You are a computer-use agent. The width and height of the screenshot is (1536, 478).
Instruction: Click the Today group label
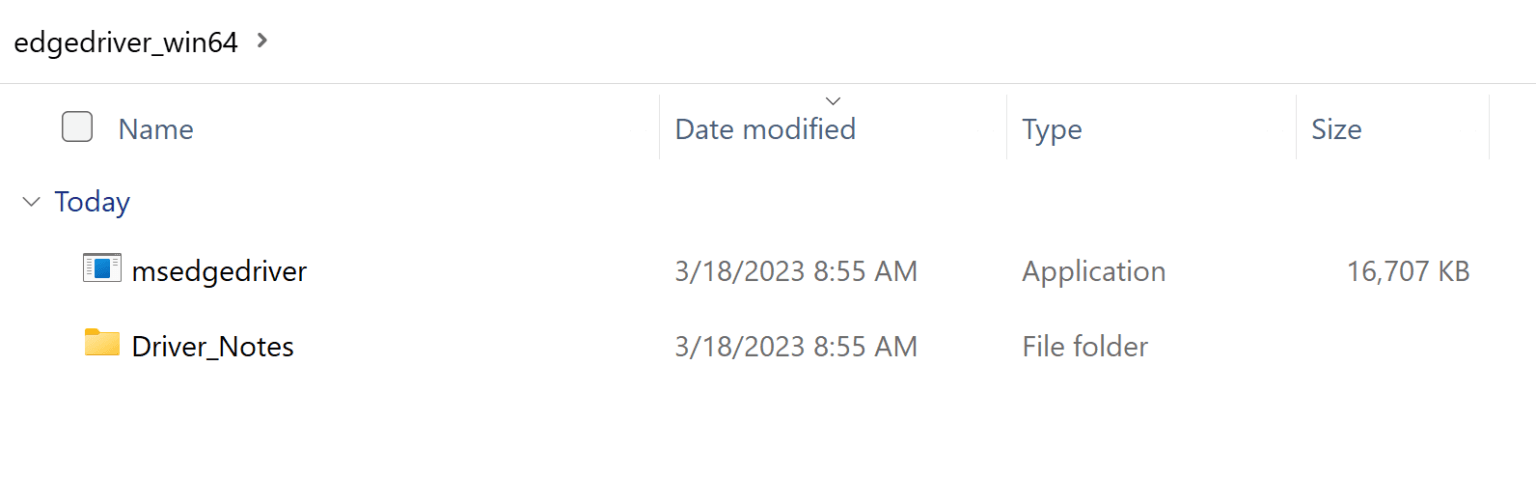(x=92, y=202)
